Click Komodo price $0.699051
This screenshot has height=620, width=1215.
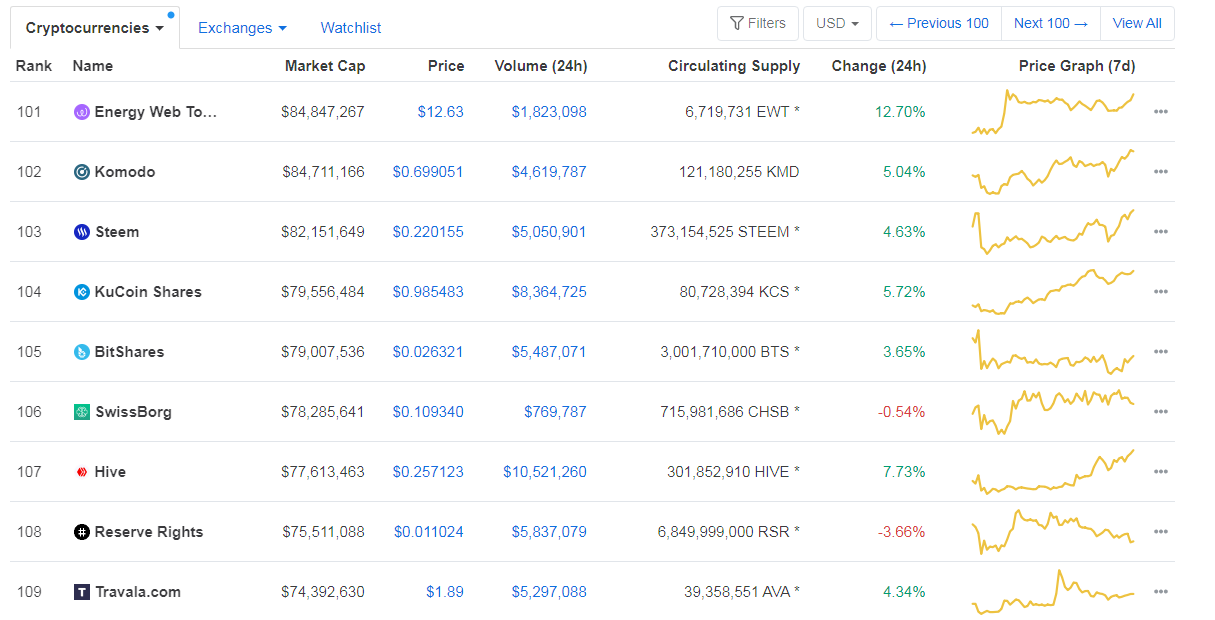(x=428, y=172)
